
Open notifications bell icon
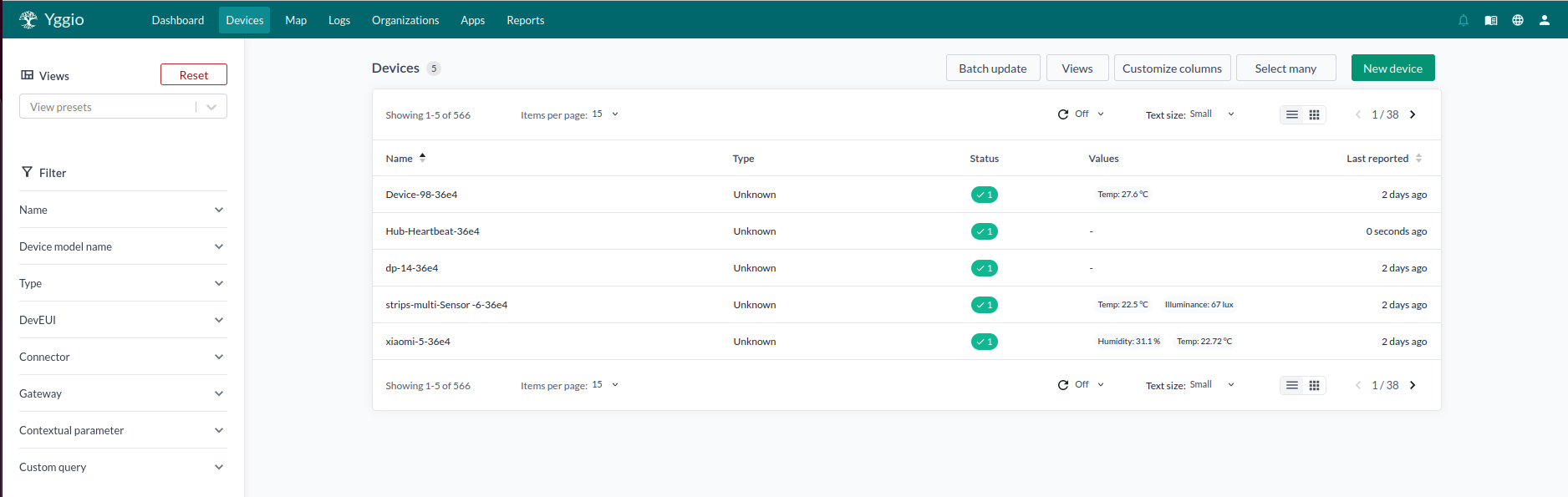pos(1464,20)
